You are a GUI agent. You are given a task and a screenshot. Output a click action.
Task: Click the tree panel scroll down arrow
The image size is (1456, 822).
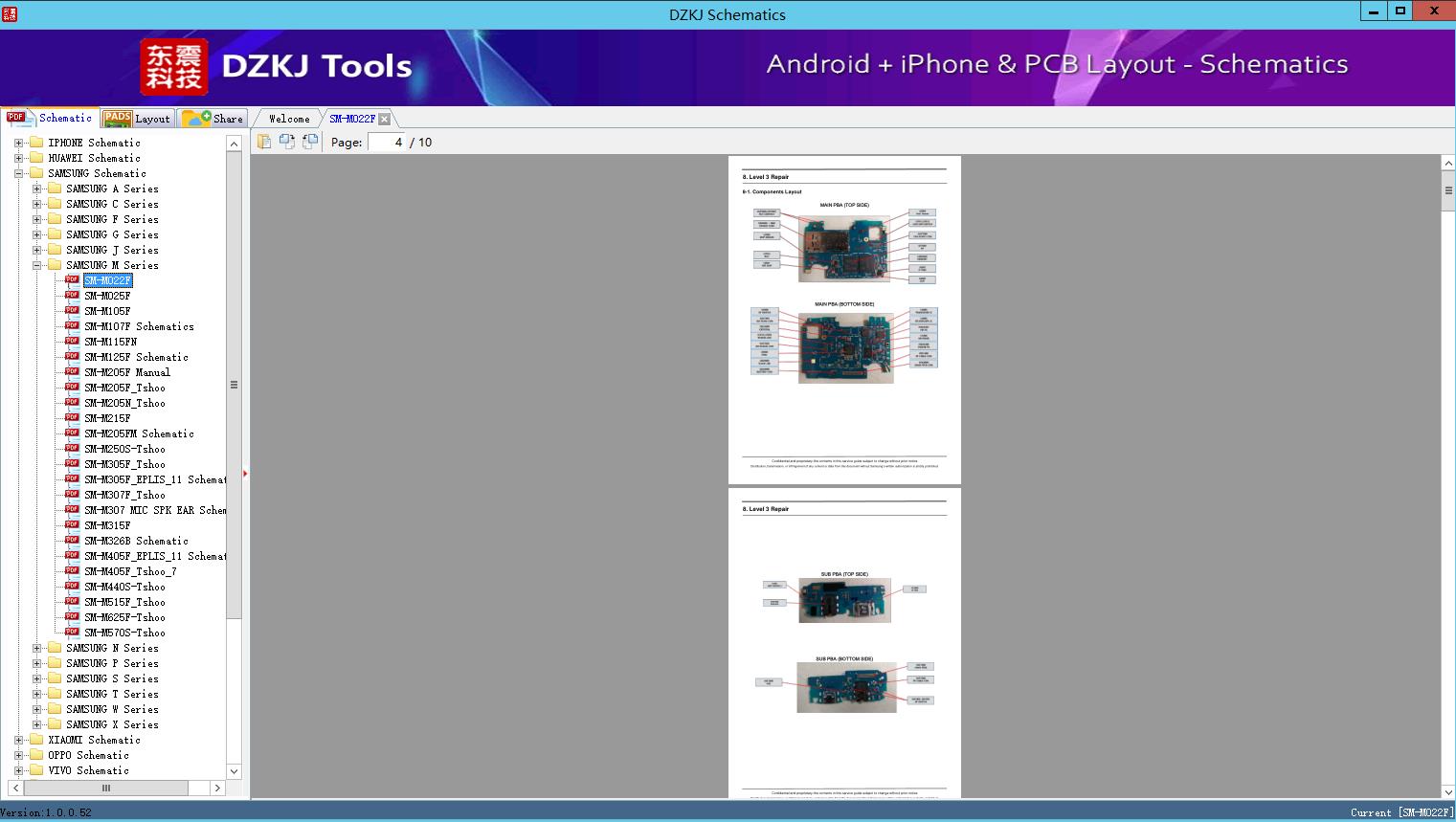234,771
